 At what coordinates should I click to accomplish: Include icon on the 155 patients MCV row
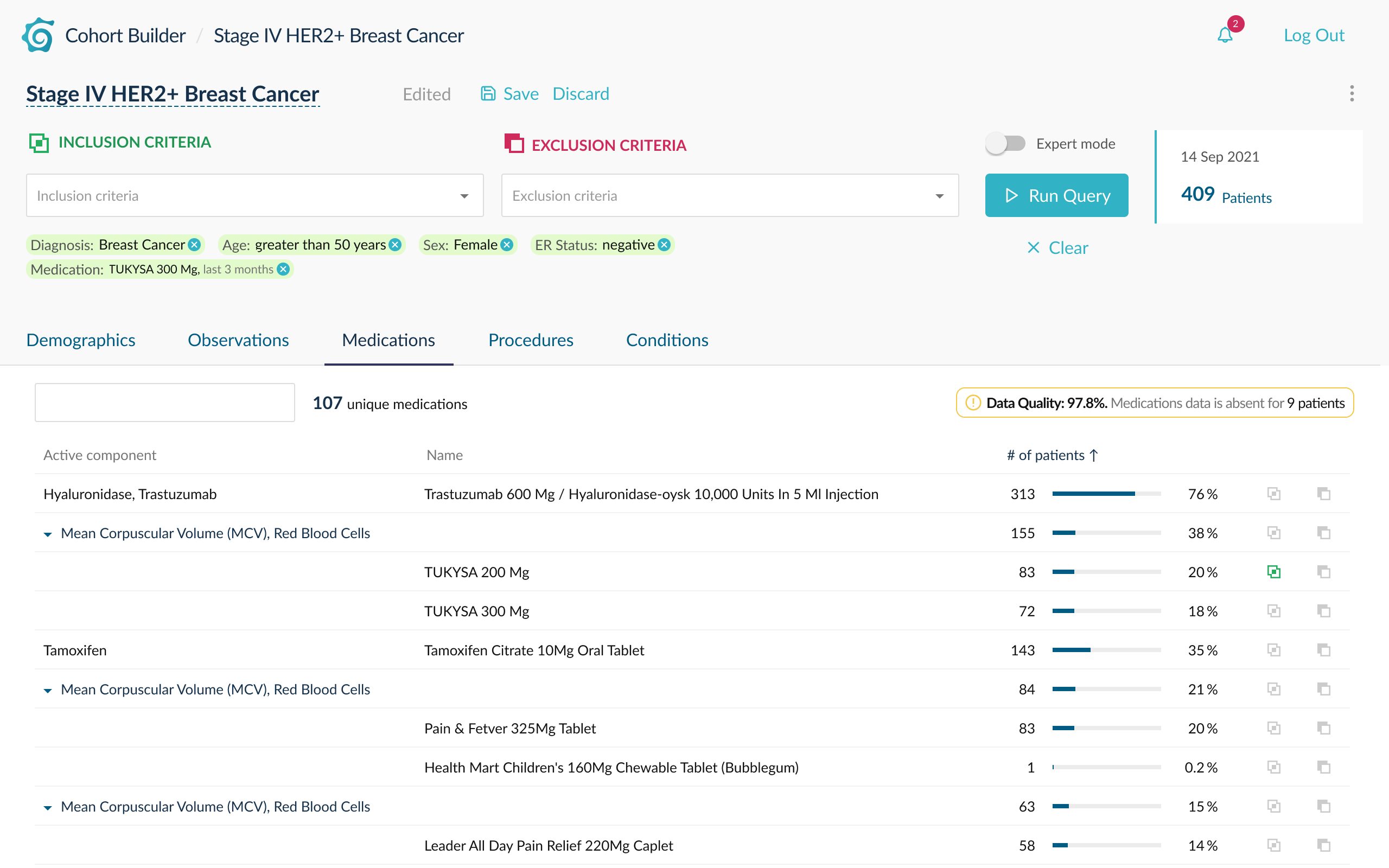tap(1273, 533)
